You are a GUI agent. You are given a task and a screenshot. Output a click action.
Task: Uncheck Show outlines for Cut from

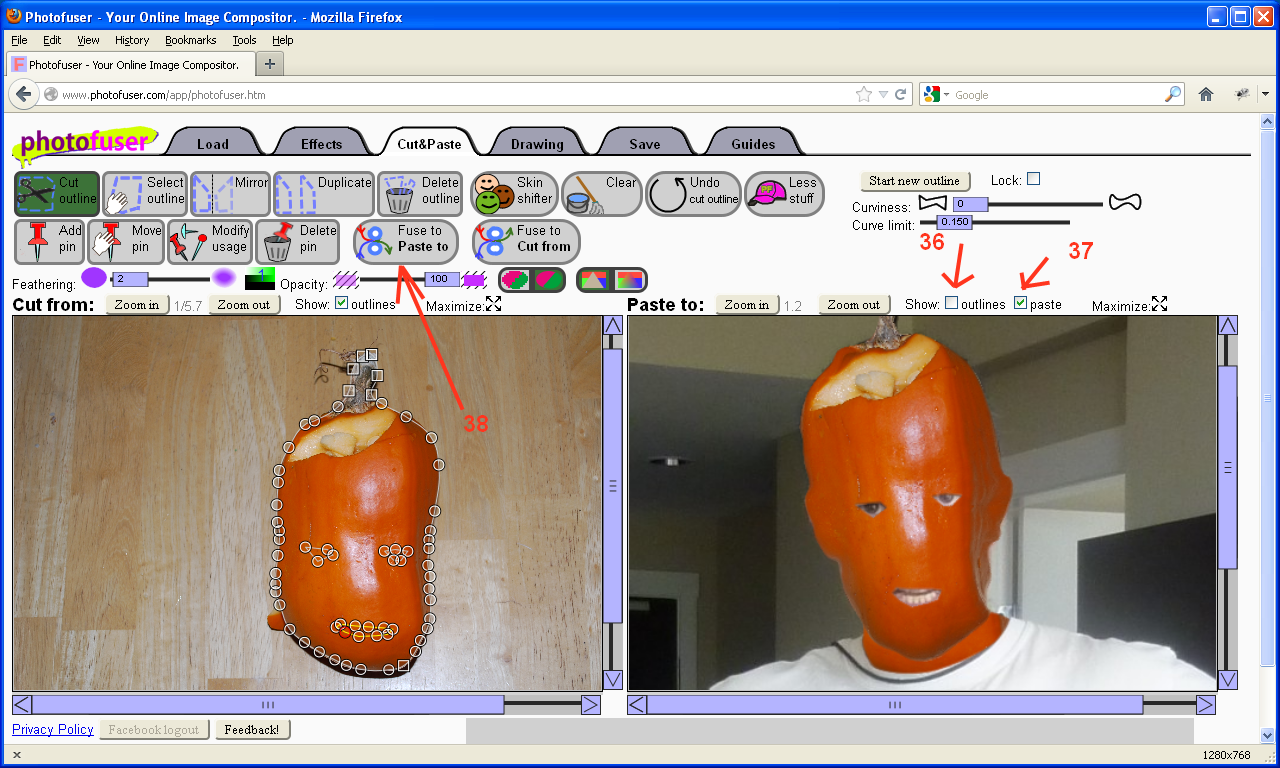341,303
